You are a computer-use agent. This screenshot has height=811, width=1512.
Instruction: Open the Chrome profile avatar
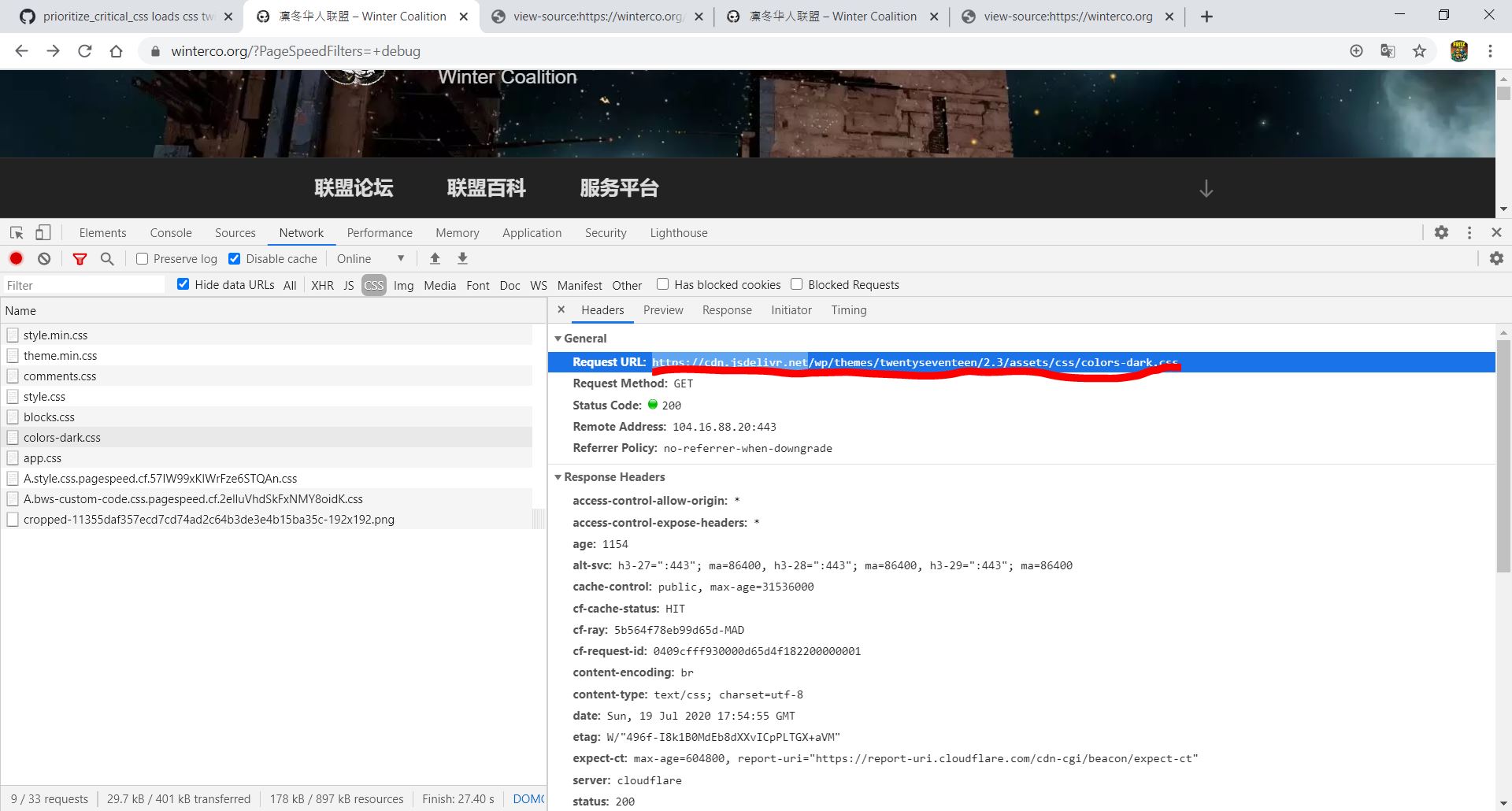[x=1458, y=51]
